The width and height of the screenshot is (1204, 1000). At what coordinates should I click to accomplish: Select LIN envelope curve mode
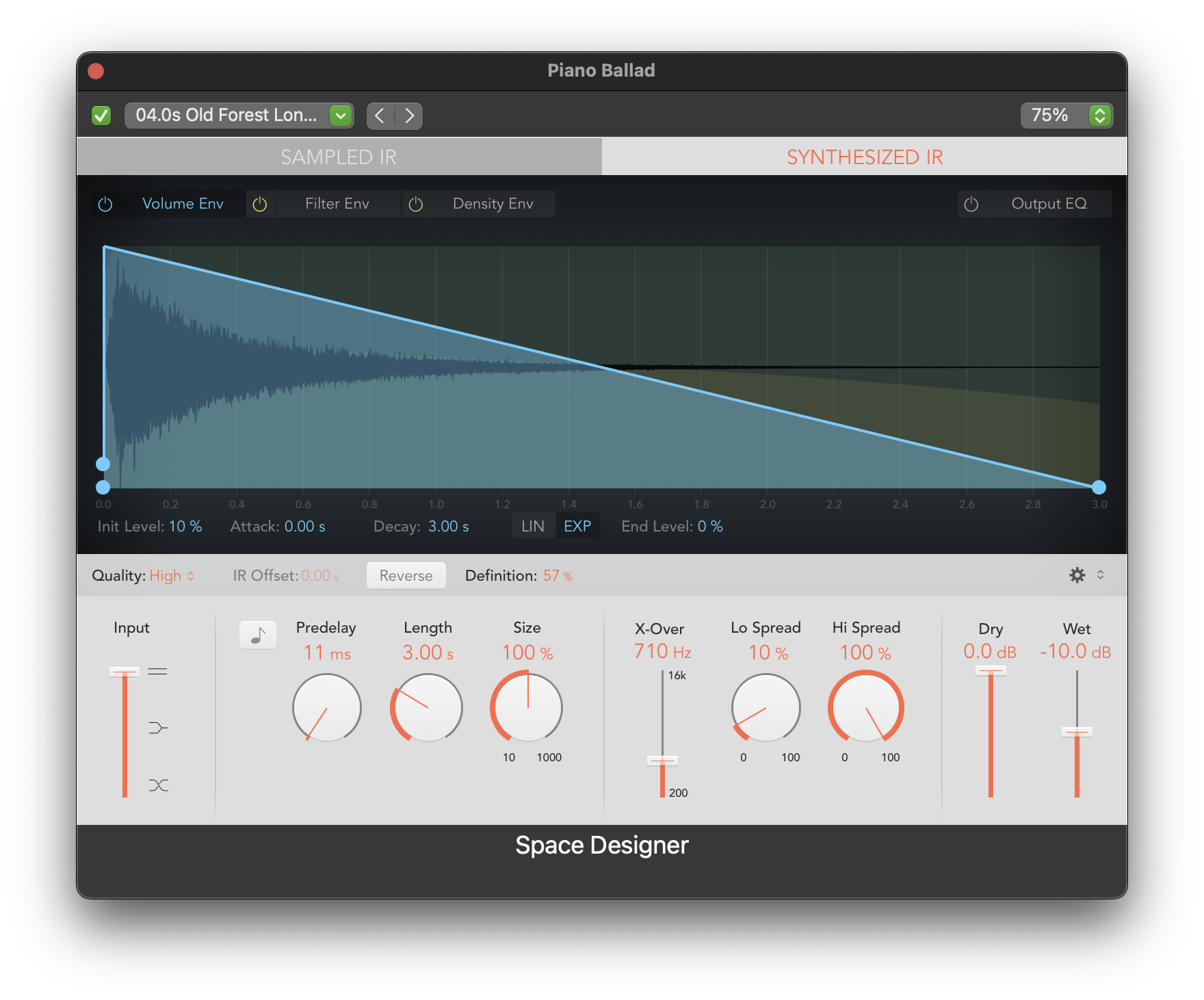coord(533,526)
